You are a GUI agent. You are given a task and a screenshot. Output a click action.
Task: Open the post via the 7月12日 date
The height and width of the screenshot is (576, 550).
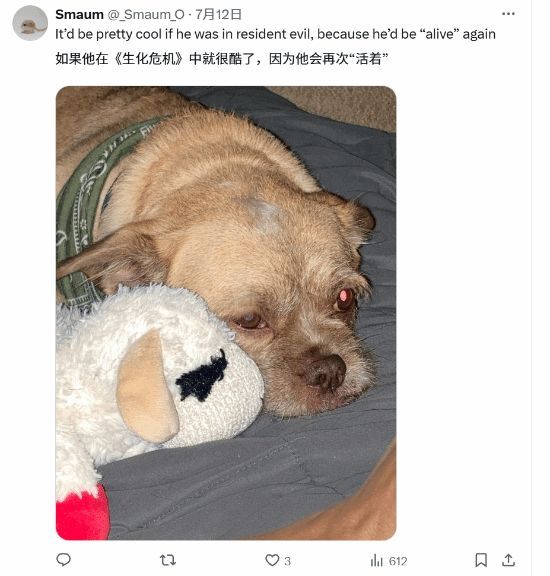coord(218,14)
